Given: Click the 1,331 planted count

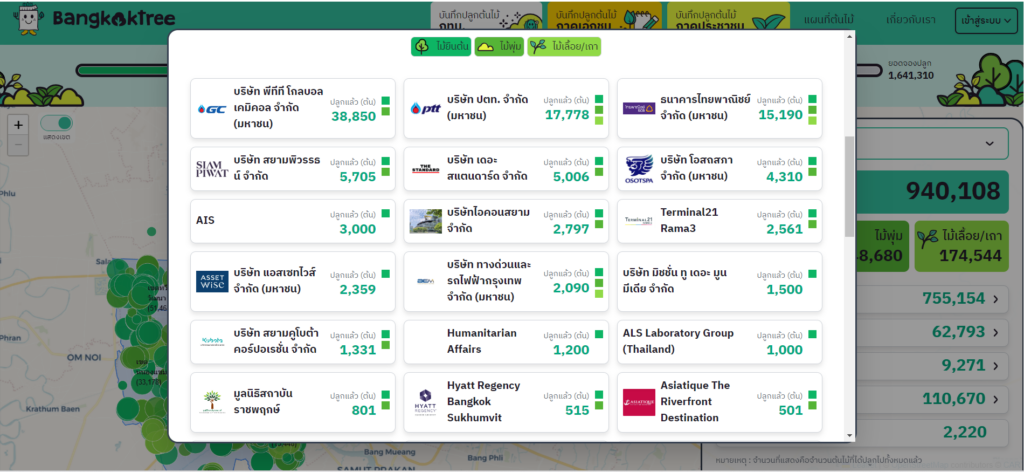Looking at the screenshot, I should 357,349.
